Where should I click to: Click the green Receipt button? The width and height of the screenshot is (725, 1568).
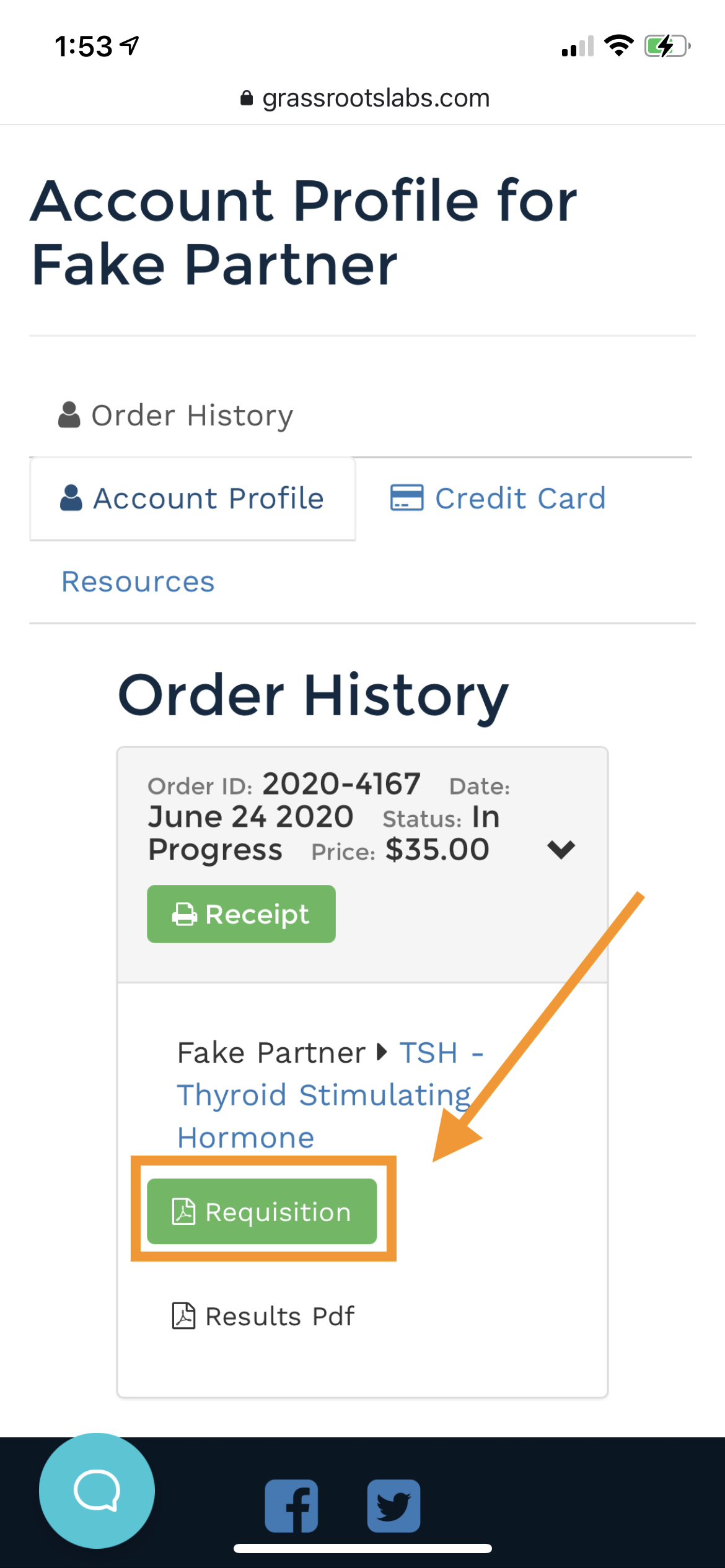coord(241,914)
